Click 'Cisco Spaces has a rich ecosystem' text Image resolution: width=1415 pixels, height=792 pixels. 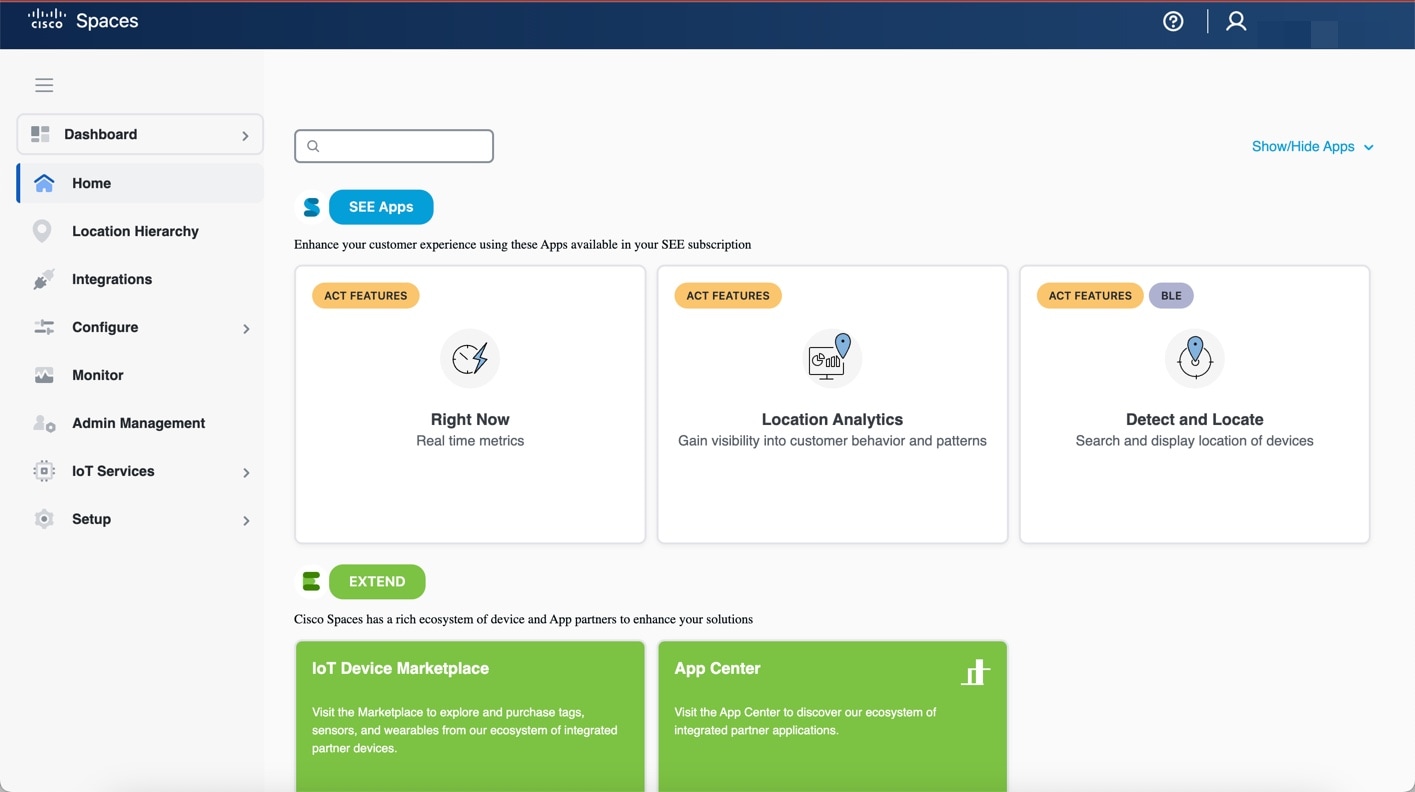tap(523, 619)
